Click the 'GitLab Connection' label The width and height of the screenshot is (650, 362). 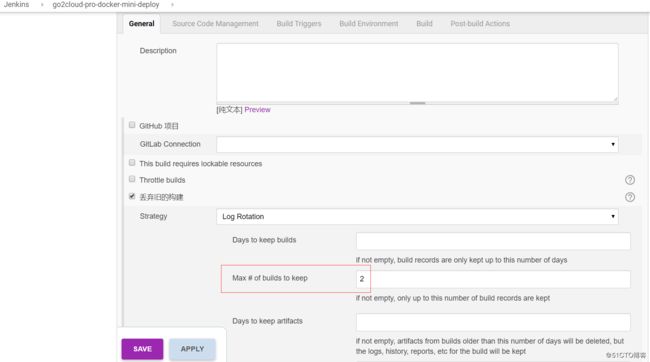[170, 144]
